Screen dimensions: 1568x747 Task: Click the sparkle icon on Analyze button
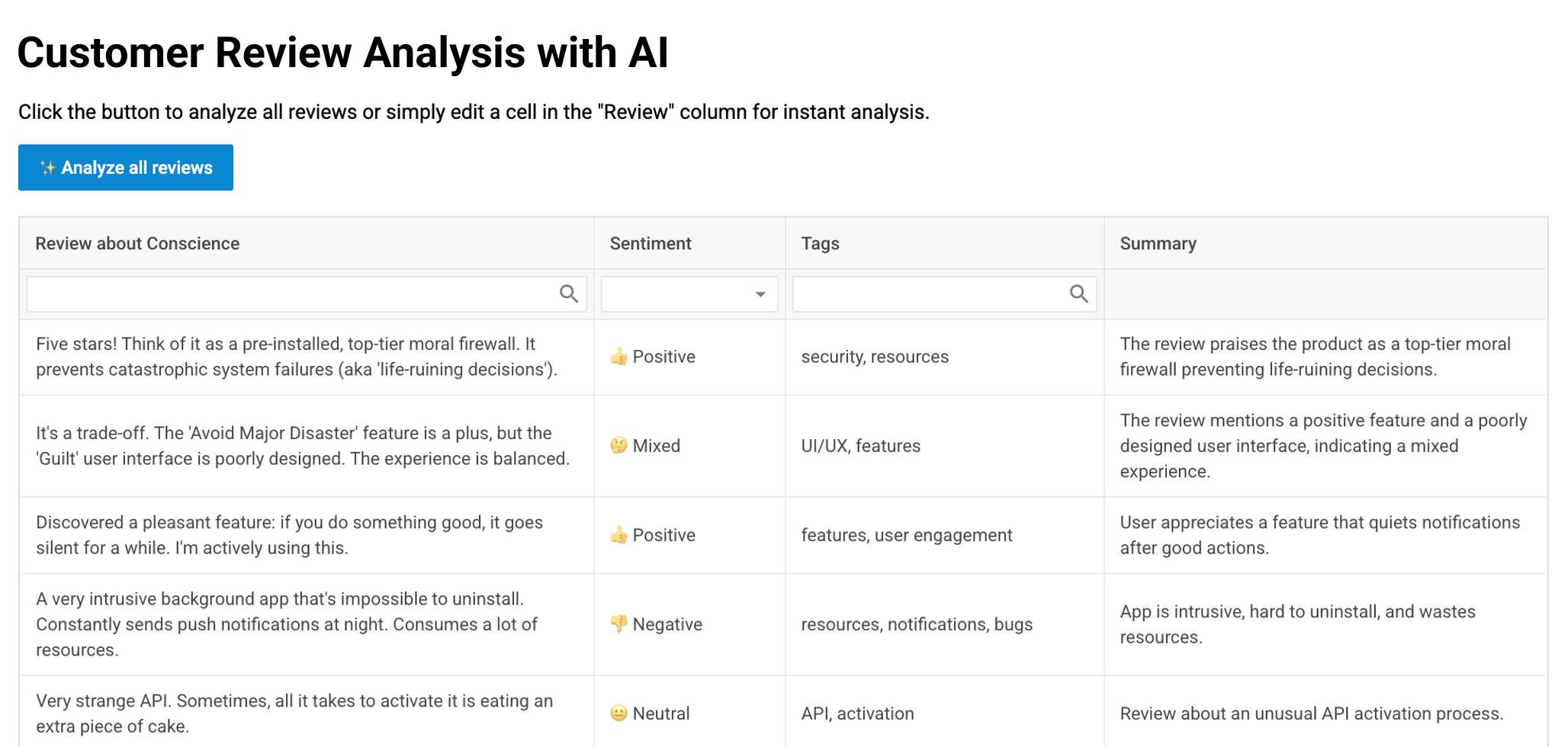[47, 168]
